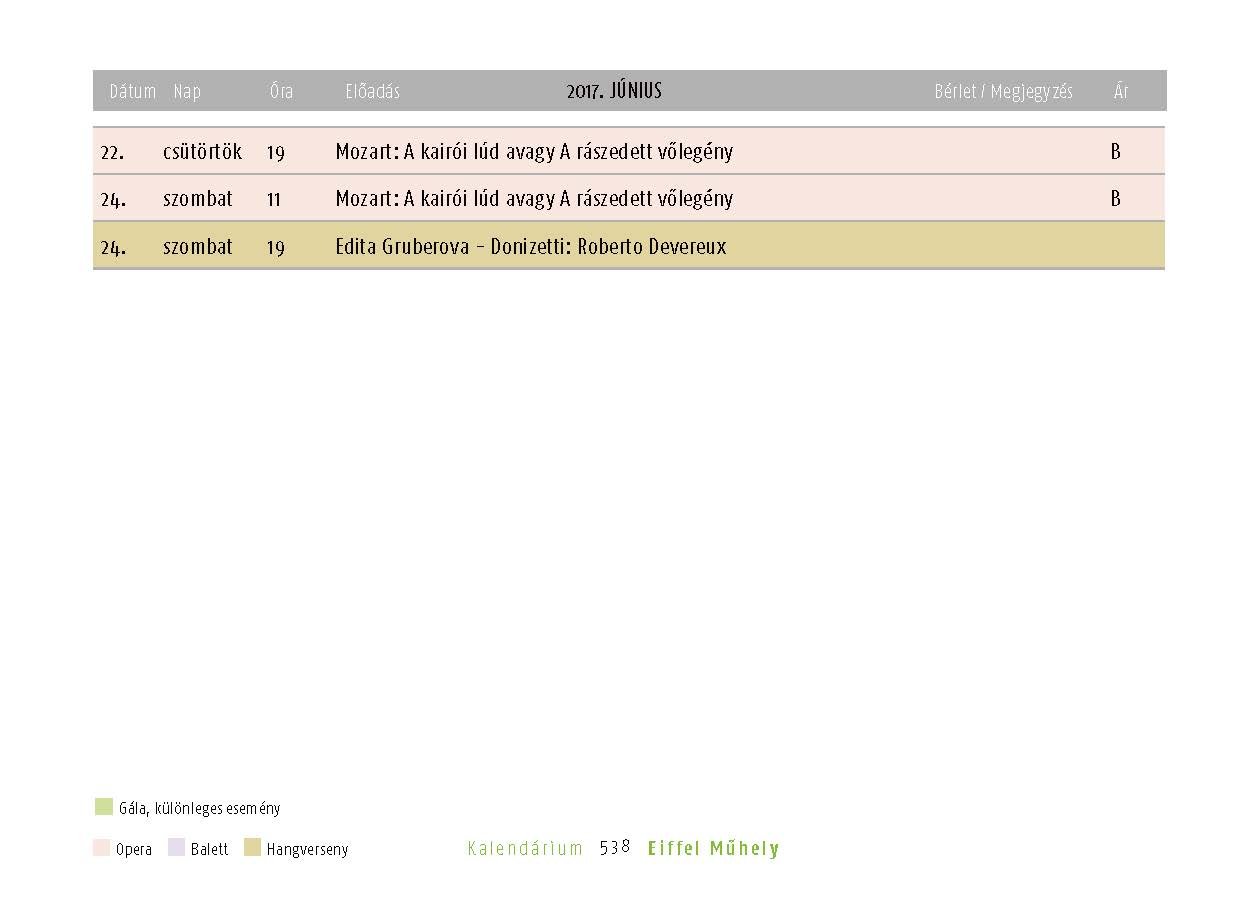Click the Eiffel Műhely footer text
The image size is (1260, 906).
[714, 848]
